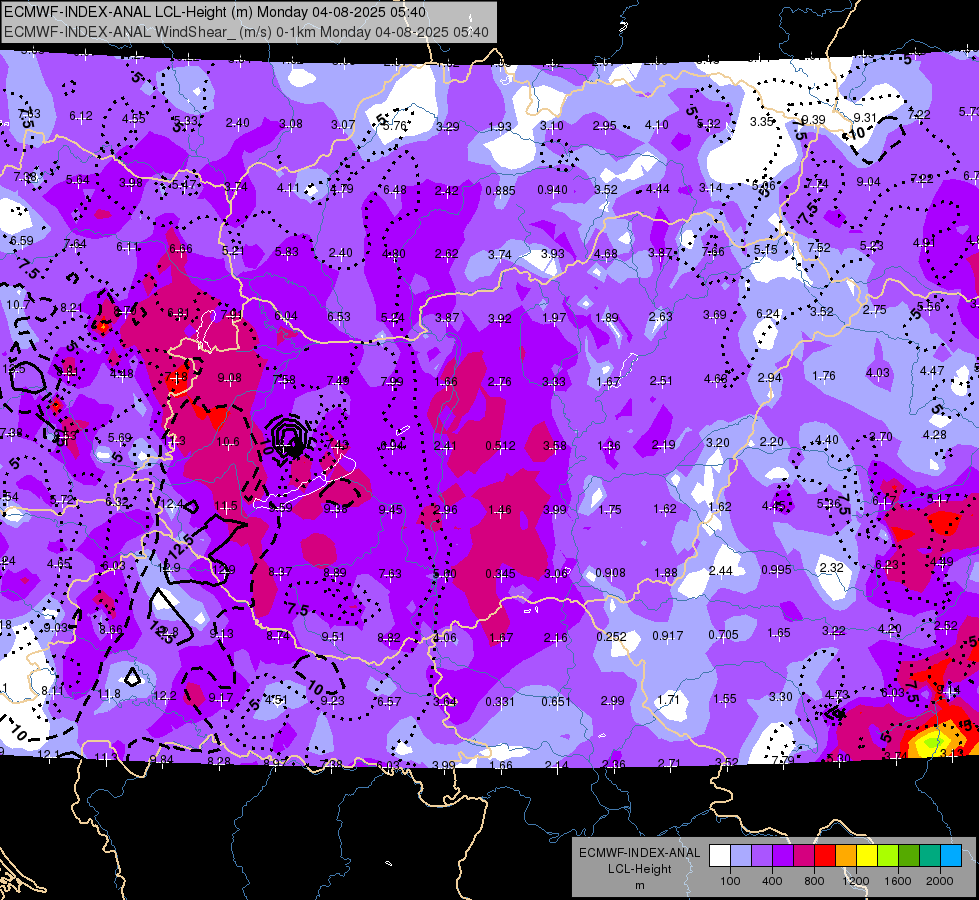
Task: Click the wind shear value 3.93
Action: tap(553, 254)
